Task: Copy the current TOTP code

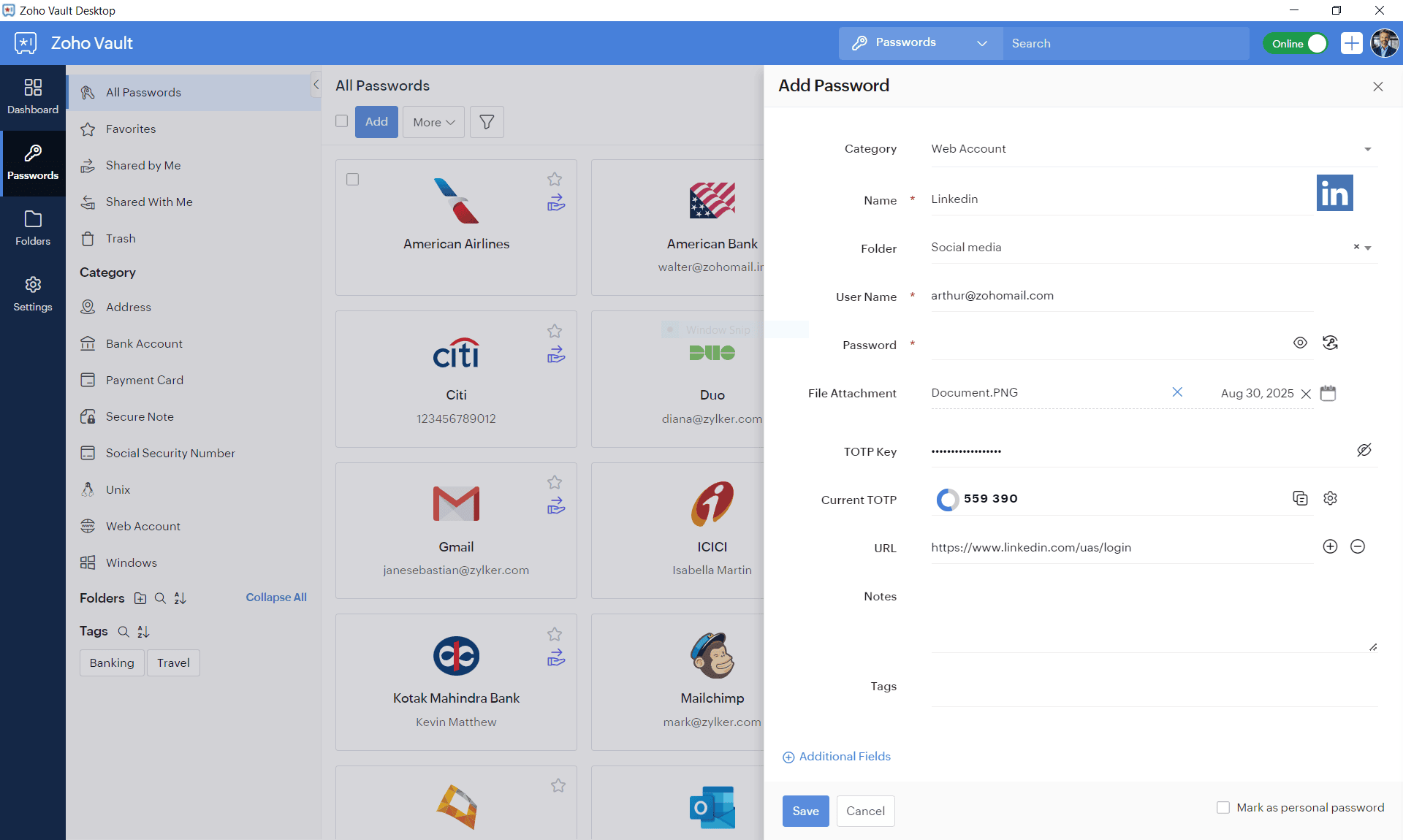Action: click(x=1300, y=498)
